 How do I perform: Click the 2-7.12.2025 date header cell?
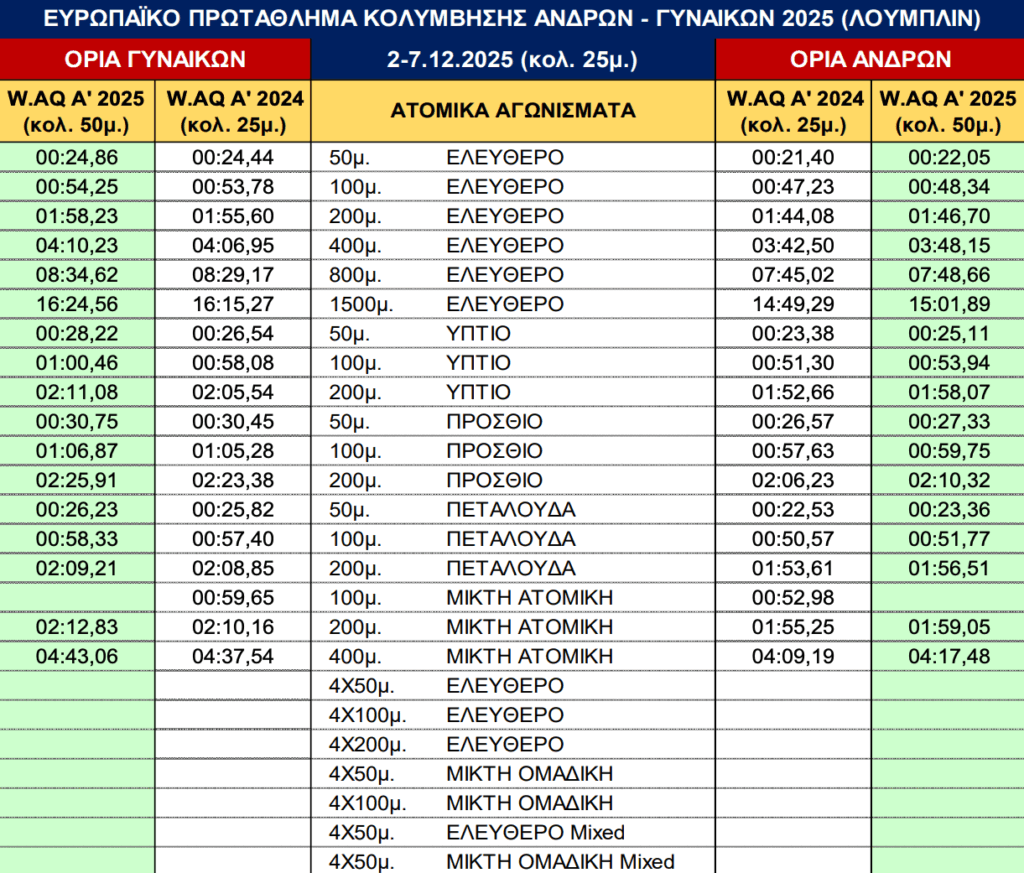tap(513, 59)
